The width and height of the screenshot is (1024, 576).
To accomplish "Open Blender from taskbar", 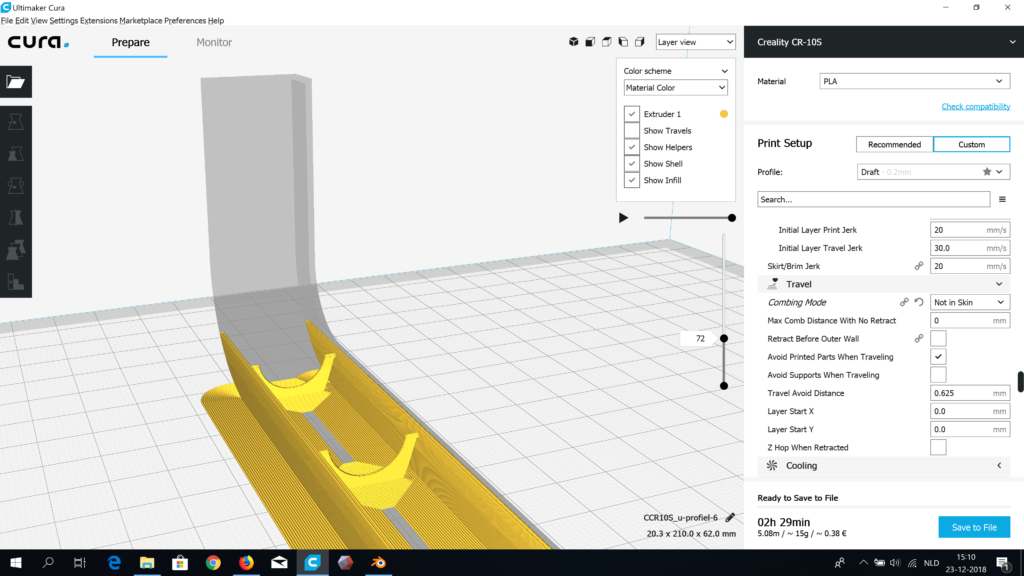I will coord(379,562).
